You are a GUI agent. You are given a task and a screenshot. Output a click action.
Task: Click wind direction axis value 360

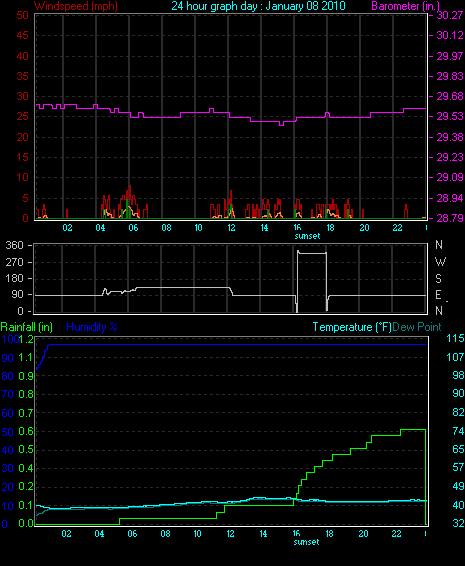14,245
